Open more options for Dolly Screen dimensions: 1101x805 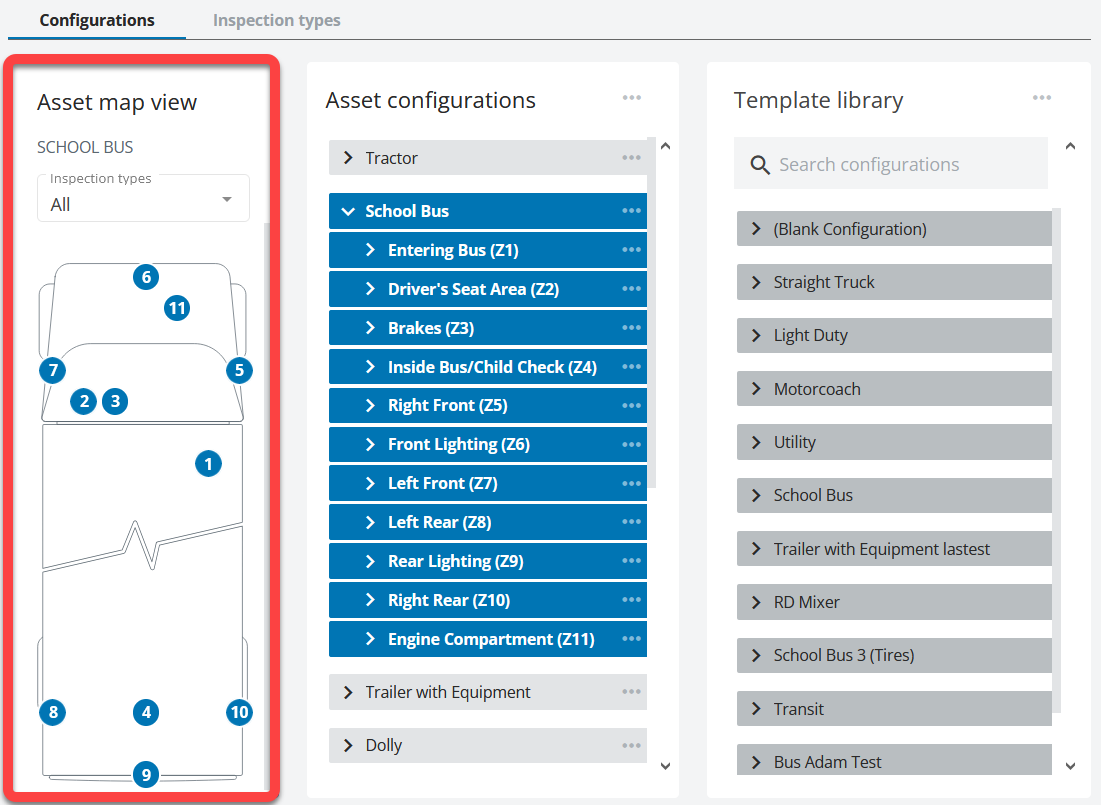pos(631,745)
